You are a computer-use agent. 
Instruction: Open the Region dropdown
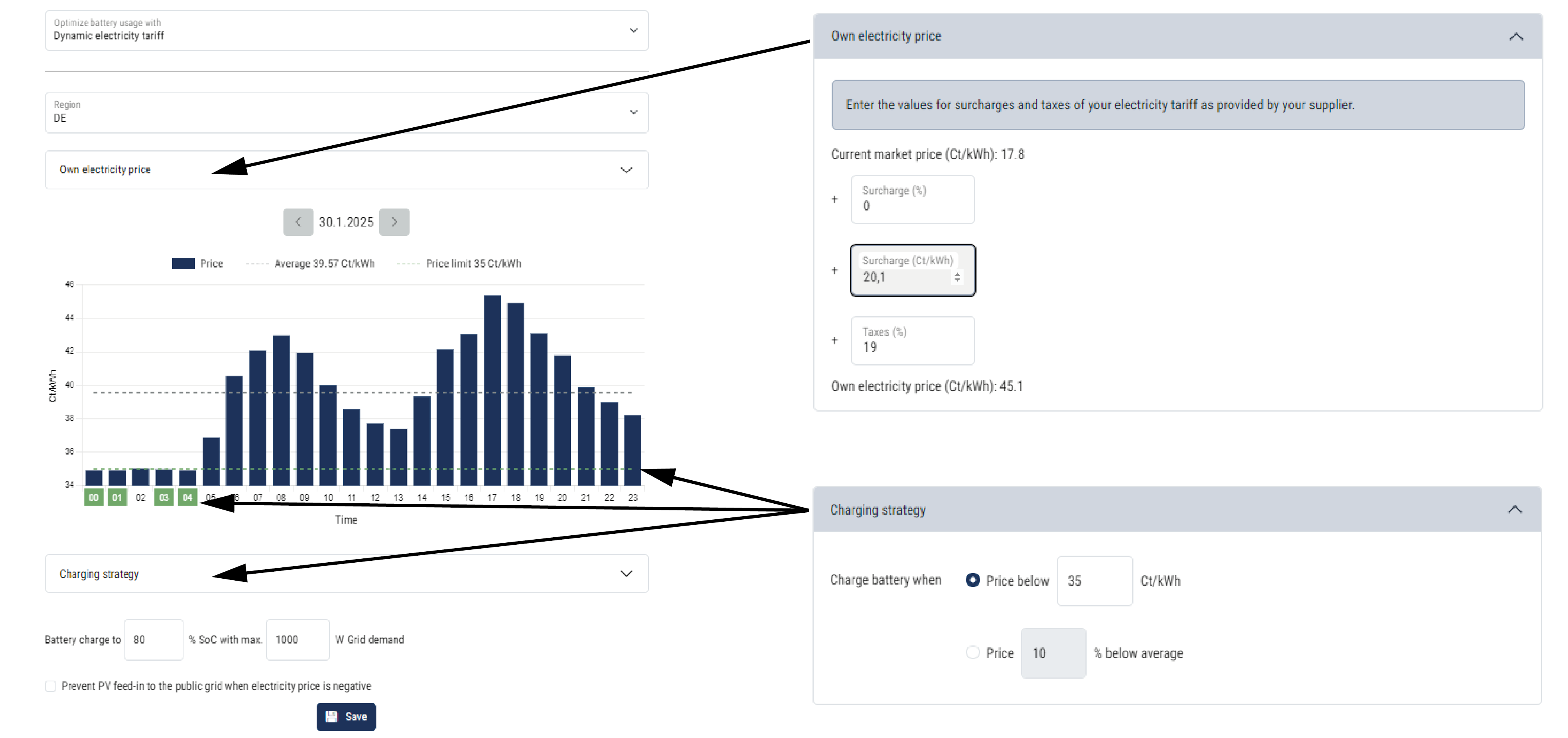point(346,112)
